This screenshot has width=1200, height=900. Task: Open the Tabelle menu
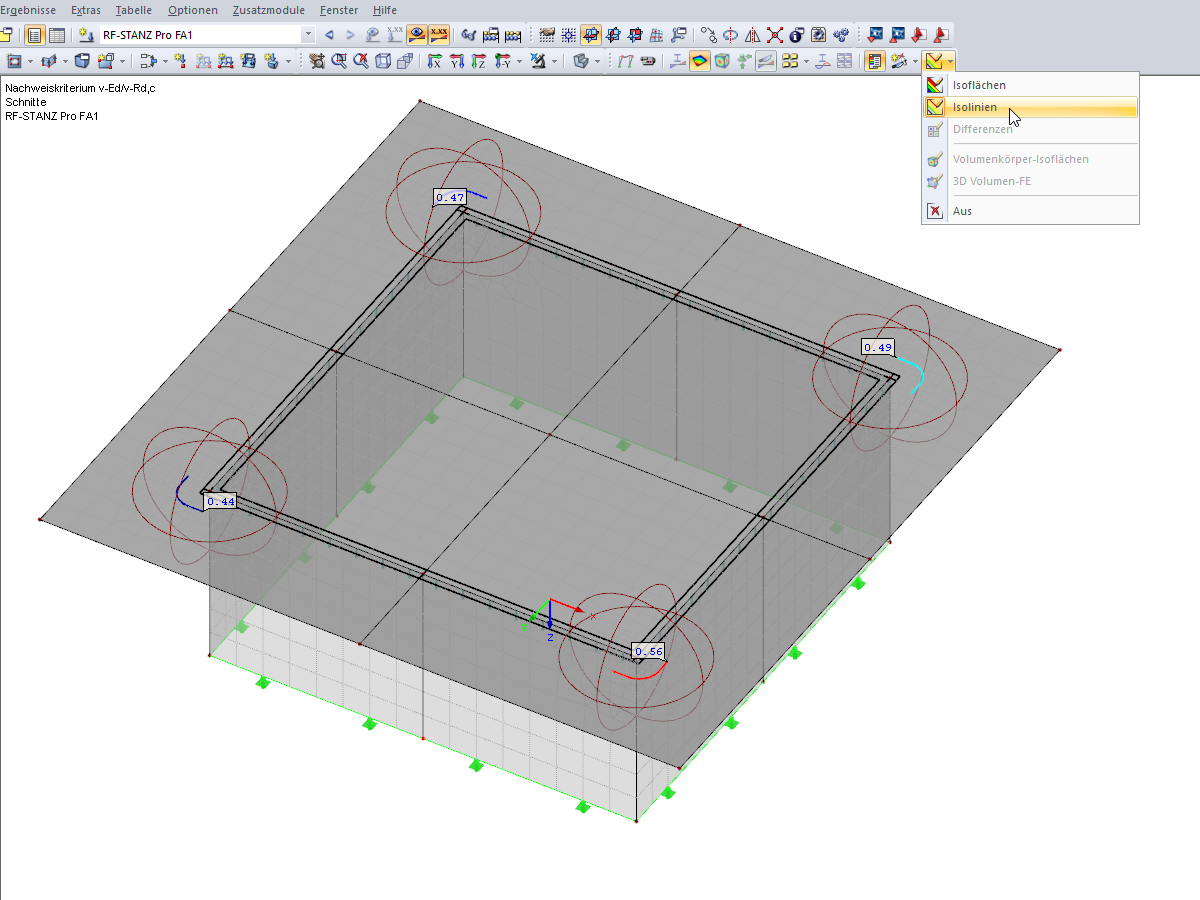[x=135, y=10]
